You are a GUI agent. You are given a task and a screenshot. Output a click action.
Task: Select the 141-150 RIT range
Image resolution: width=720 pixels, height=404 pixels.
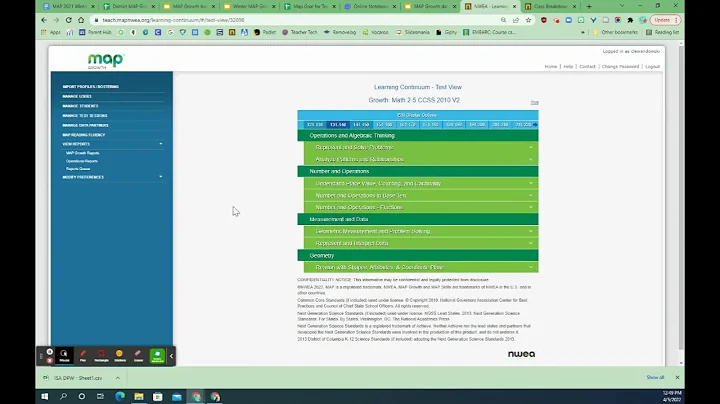click(x=361, y=124)
